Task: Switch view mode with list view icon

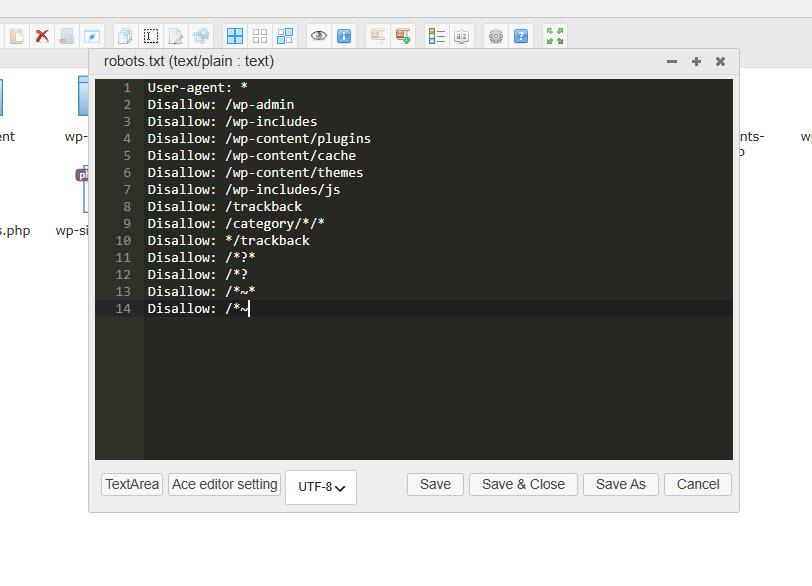Action: click(x=437, y=36)
